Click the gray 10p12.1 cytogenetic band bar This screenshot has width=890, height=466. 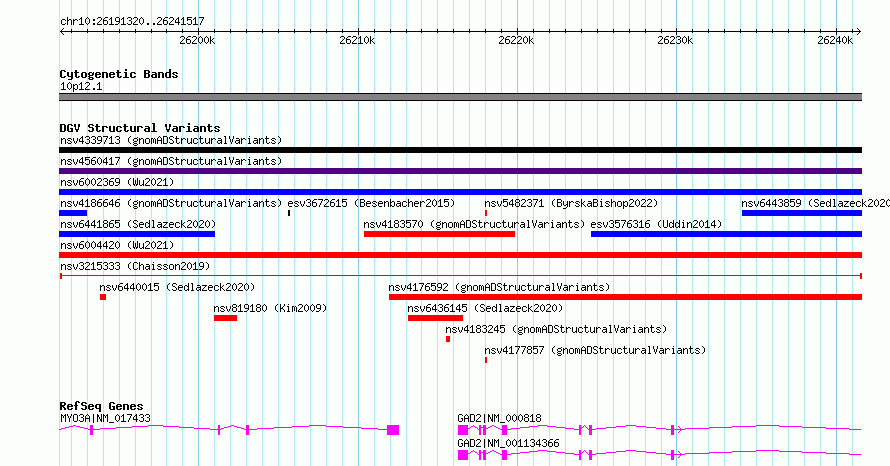460,97
